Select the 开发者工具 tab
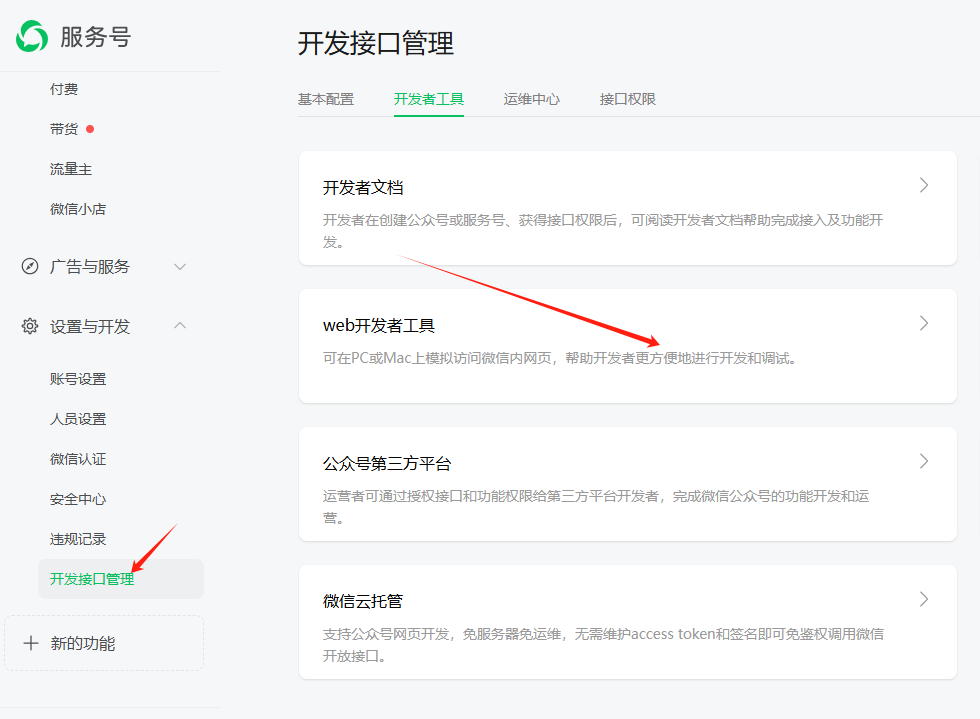 pos(429,99)
